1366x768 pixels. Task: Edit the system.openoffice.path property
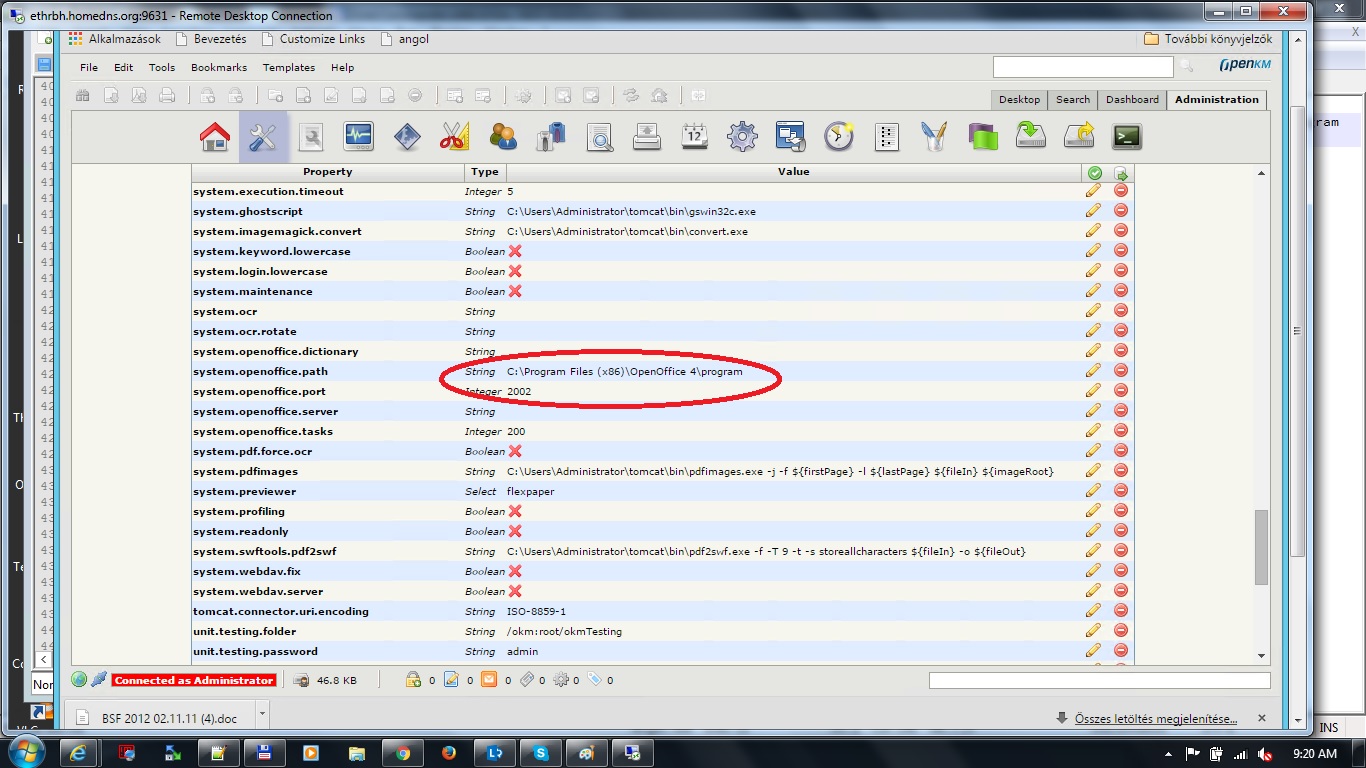(1093, 371)
